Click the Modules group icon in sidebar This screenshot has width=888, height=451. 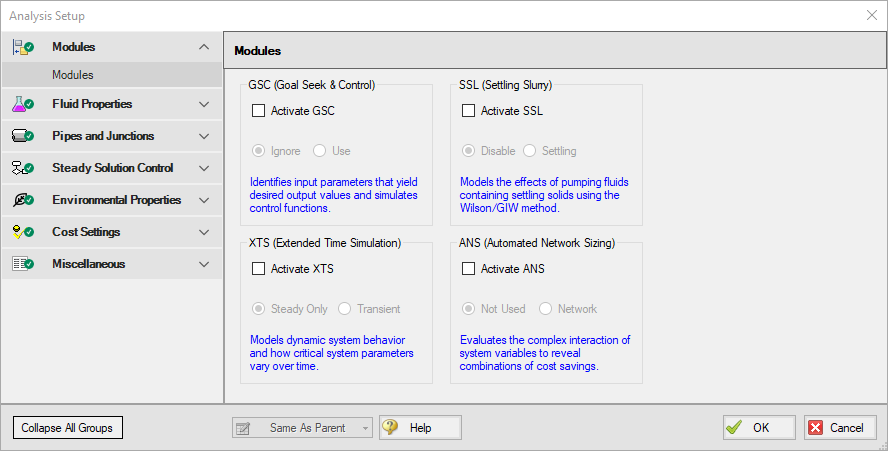tap(22, 47)
